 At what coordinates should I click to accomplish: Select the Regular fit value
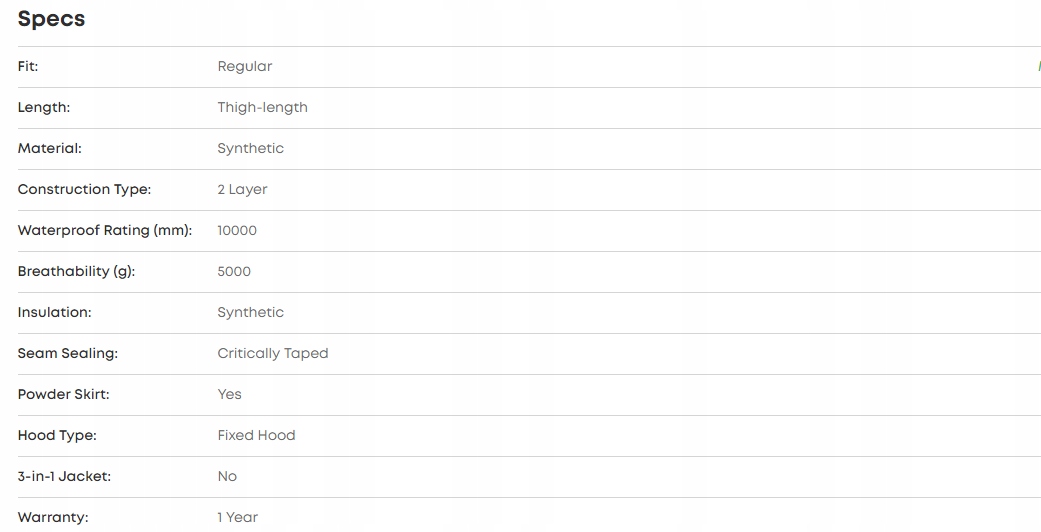point(244,66)
